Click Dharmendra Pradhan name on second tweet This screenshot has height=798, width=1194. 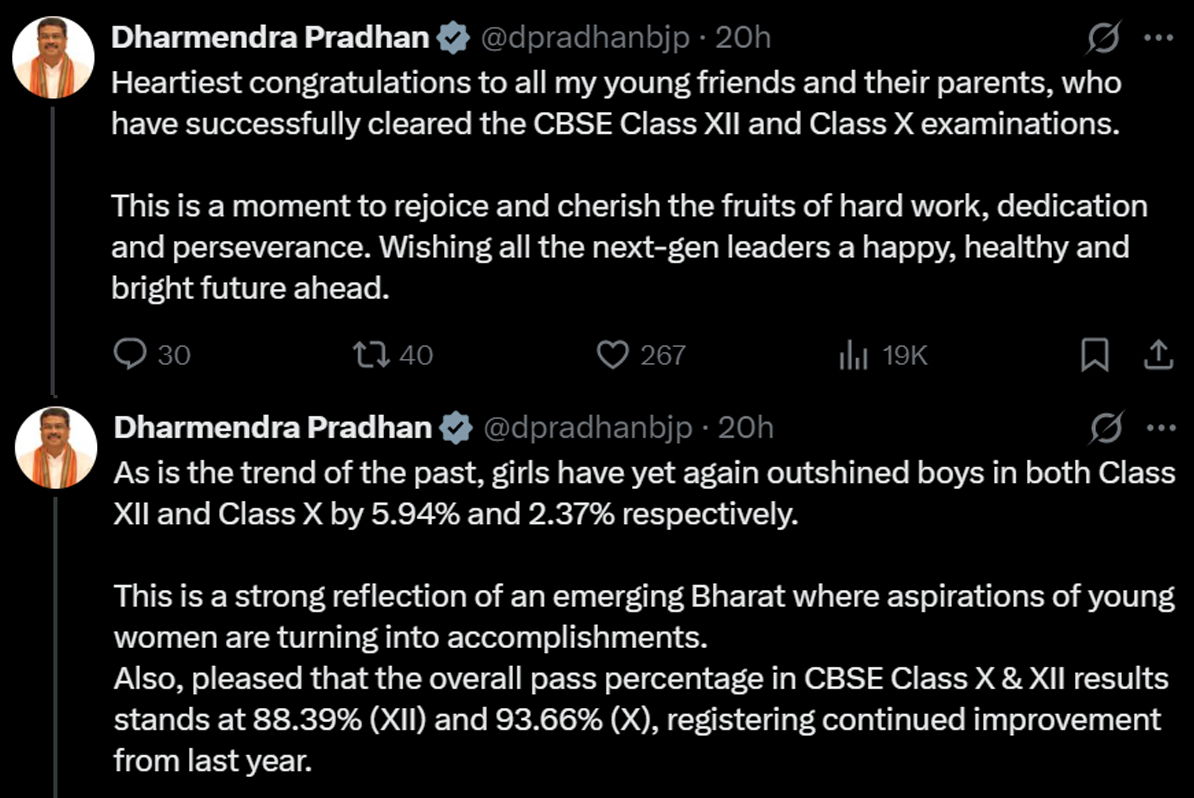(x=273, y=429)
